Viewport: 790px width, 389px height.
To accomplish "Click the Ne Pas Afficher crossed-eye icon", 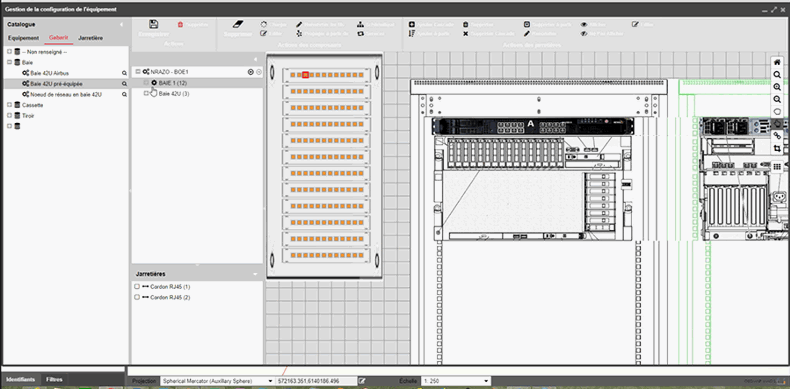I will click(x=584, y=34).
